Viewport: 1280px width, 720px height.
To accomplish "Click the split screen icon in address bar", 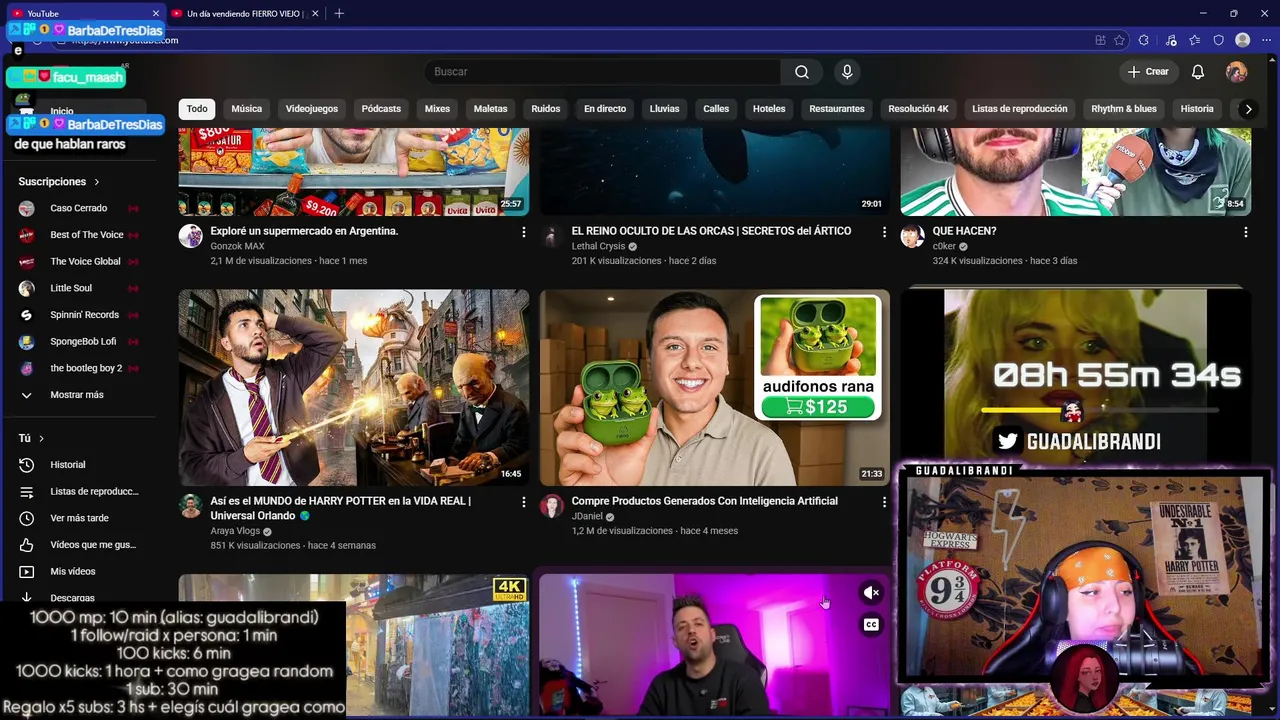I will [1100, 40].
